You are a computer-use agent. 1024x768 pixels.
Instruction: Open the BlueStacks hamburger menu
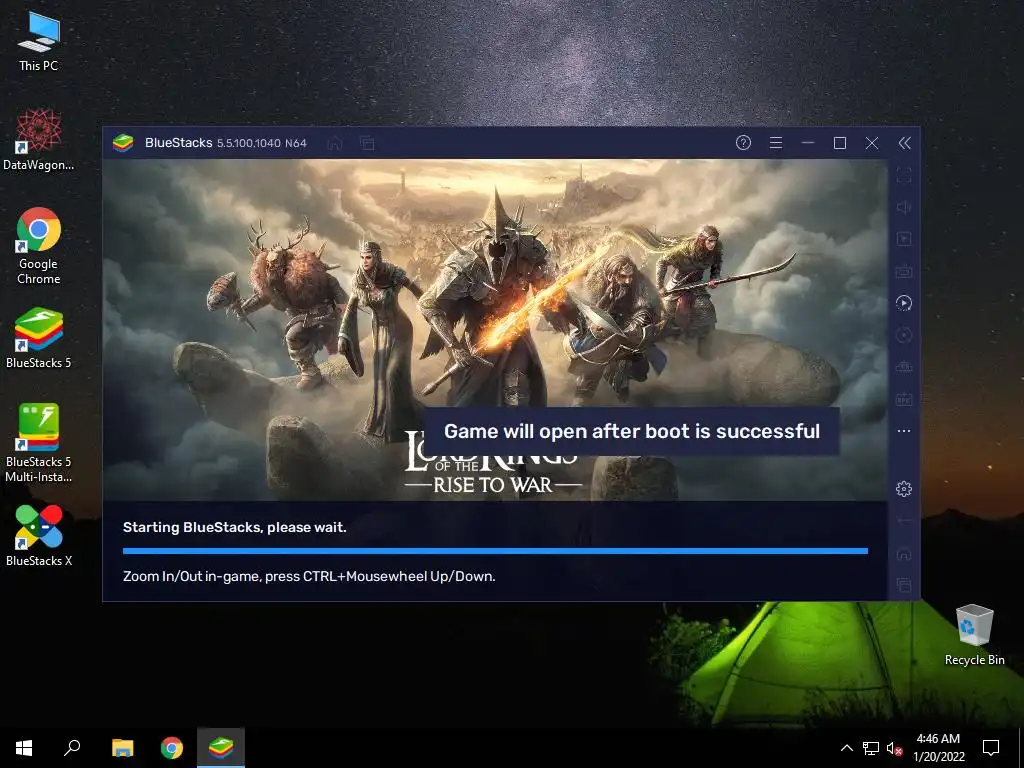[776, 143]
